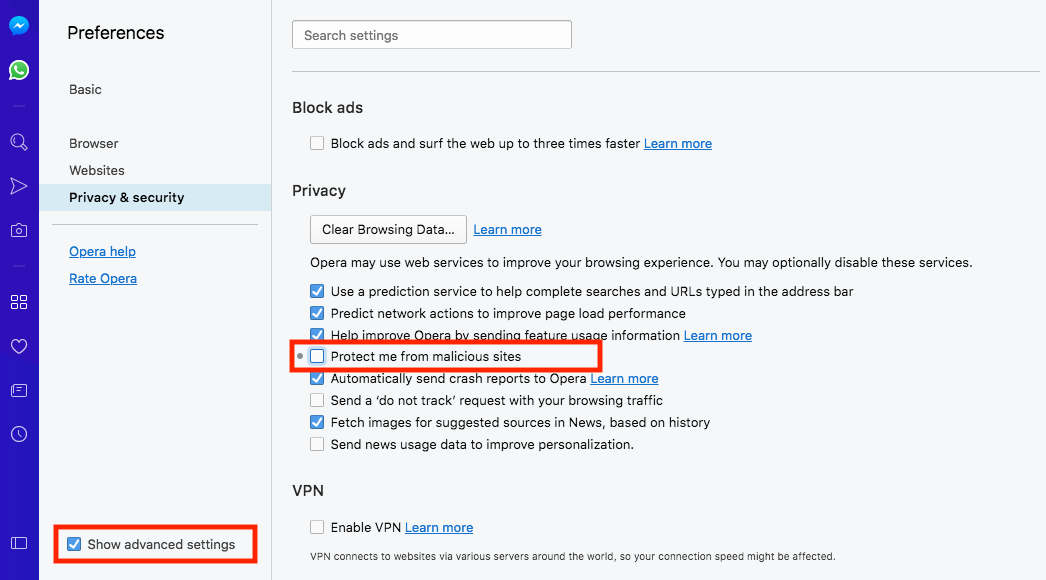Screen dimensions: 1046x580
Task: Open browsing history clock icon
Action: (x=19, y=434)
